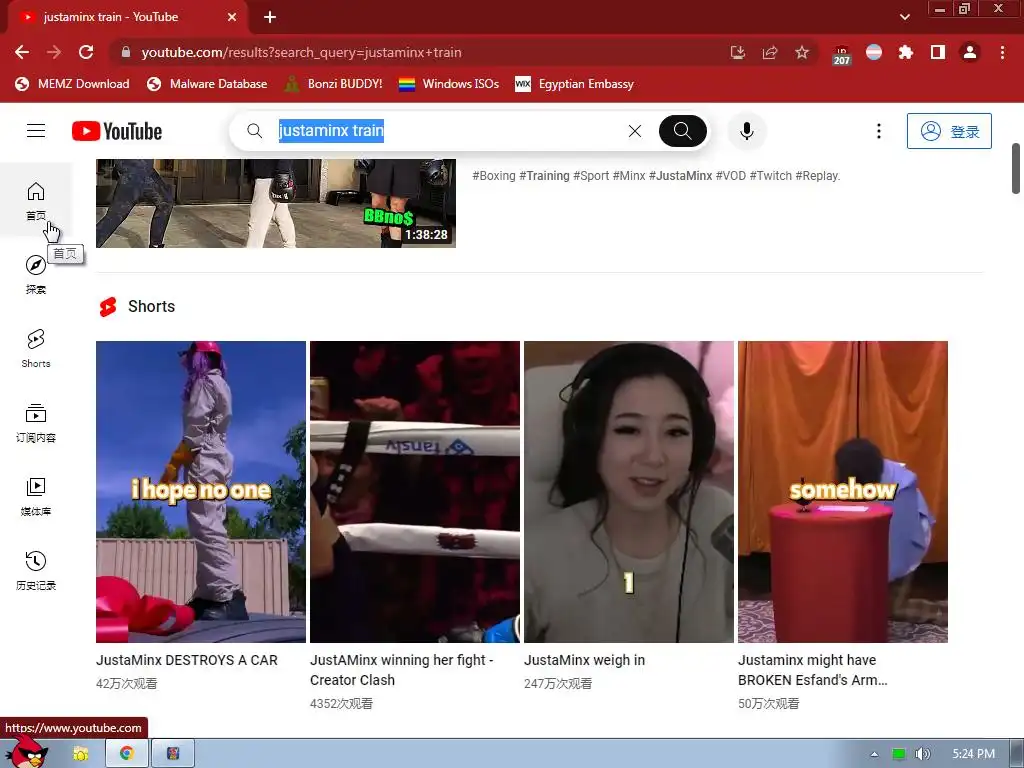Bookmark this page with the star
This screenshot has width=1024, height=768.
802,52
